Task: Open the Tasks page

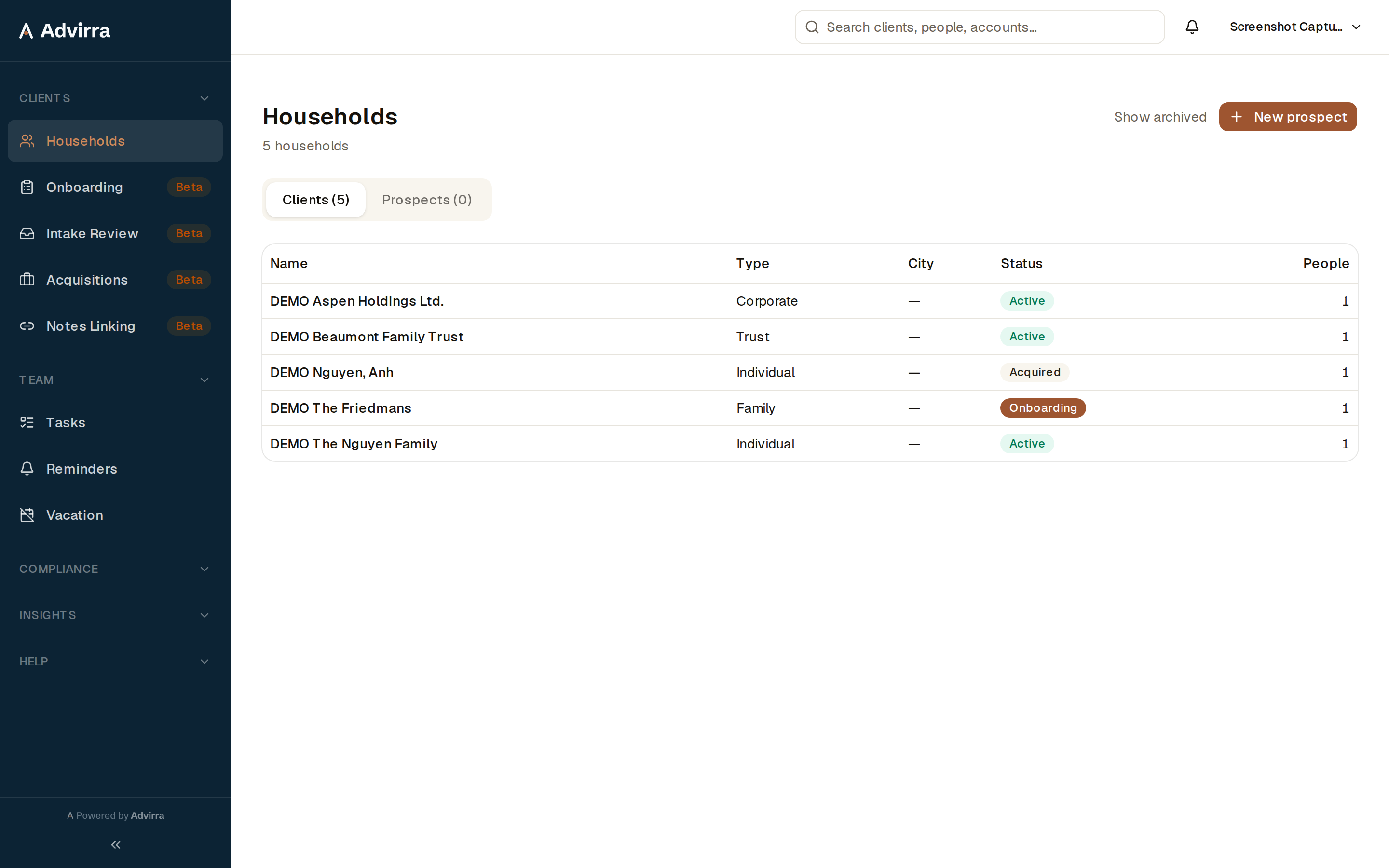Action: coord(115,422)
